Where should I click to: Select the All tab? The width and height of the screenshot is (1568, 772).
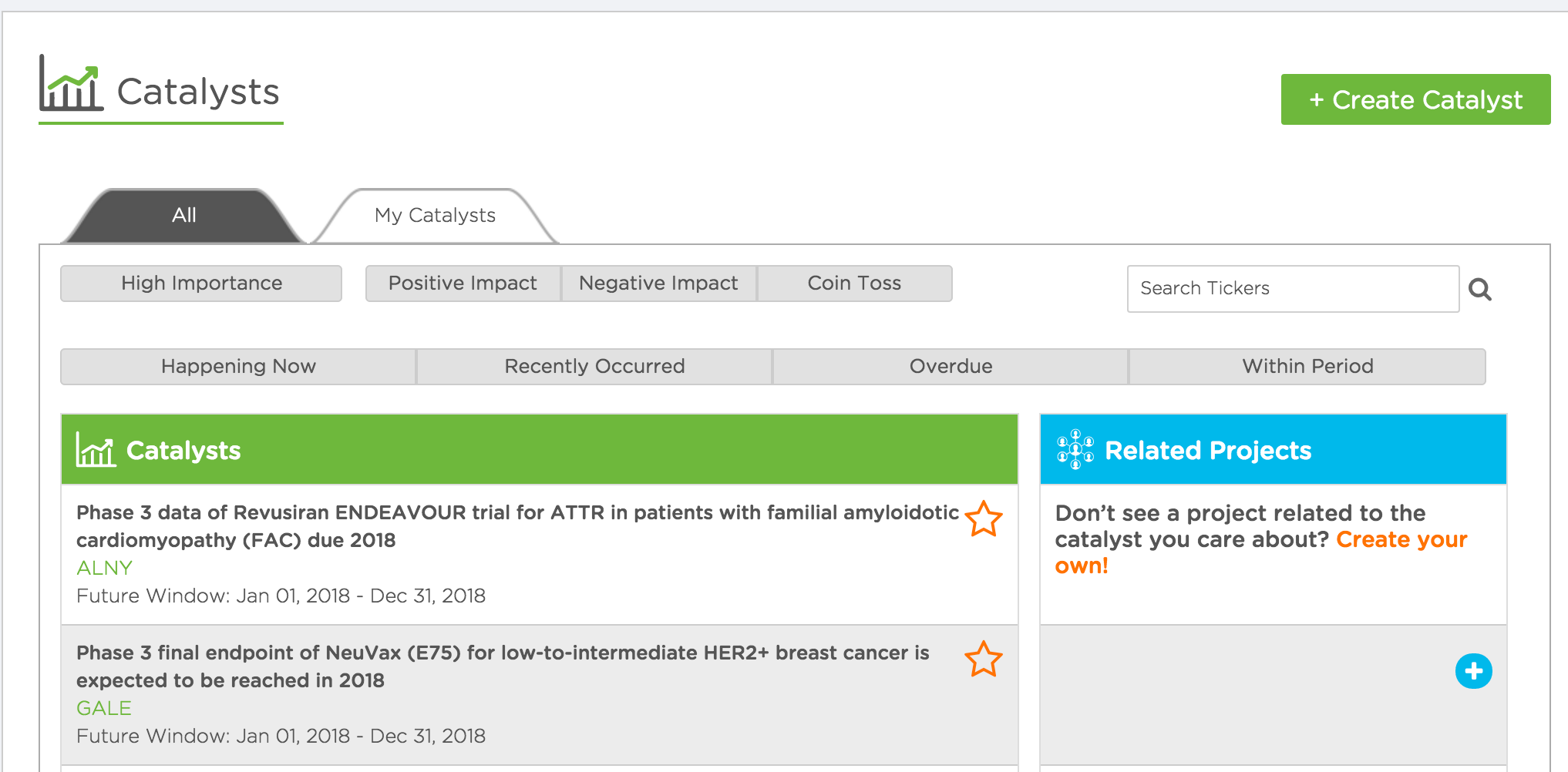pyautogui.click(x=183, y=216)
